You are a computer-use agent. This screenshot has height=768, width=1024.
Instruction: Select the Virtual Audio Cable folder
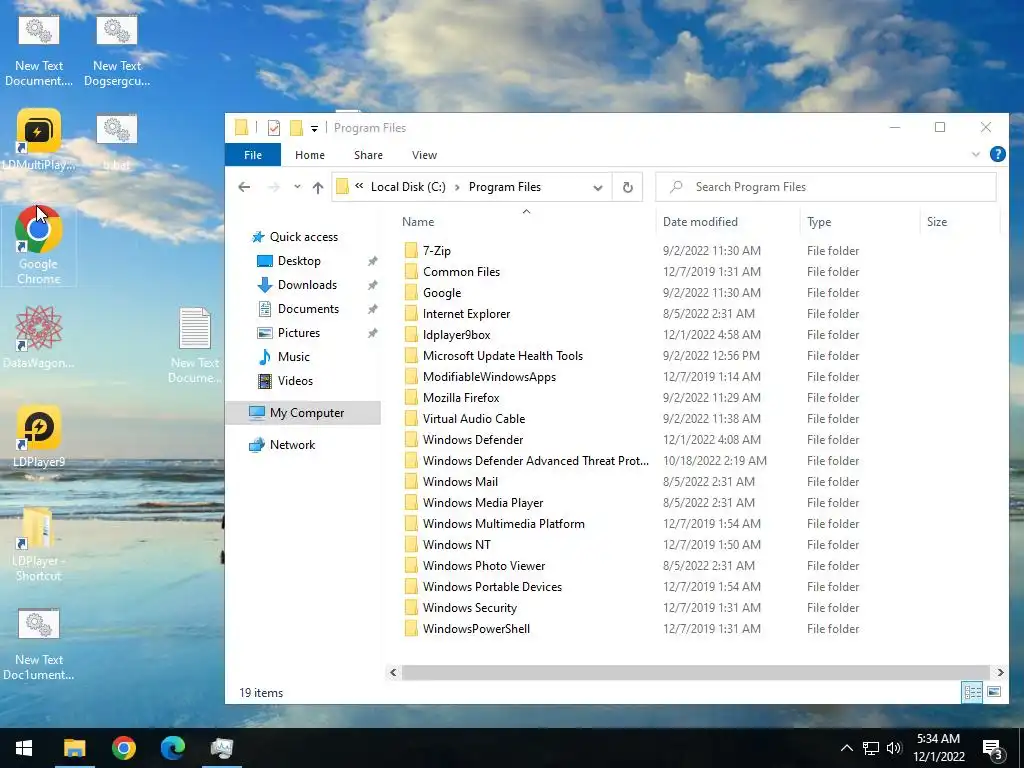474,419
